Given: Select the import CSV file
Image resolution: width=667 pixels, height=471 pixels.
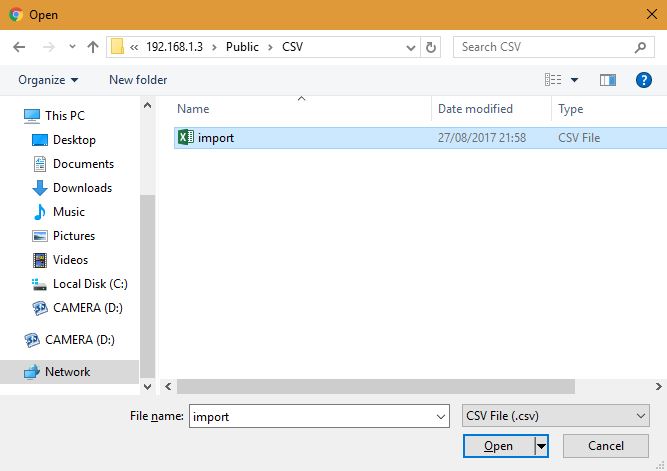Looking at the screenshot, I should (x=215, y=138).
